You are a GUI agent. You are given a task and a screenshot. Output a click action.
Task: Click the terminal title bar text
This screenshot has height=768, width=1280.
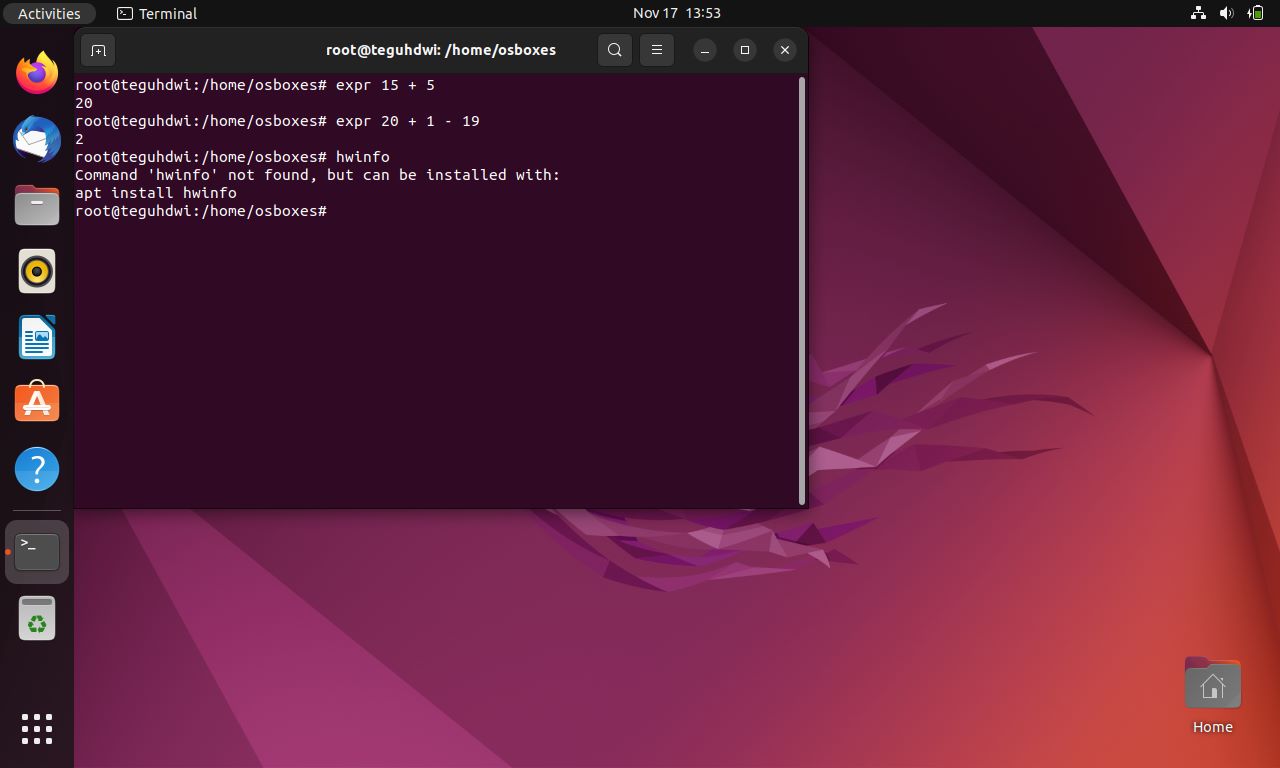(x=441, y=50)
